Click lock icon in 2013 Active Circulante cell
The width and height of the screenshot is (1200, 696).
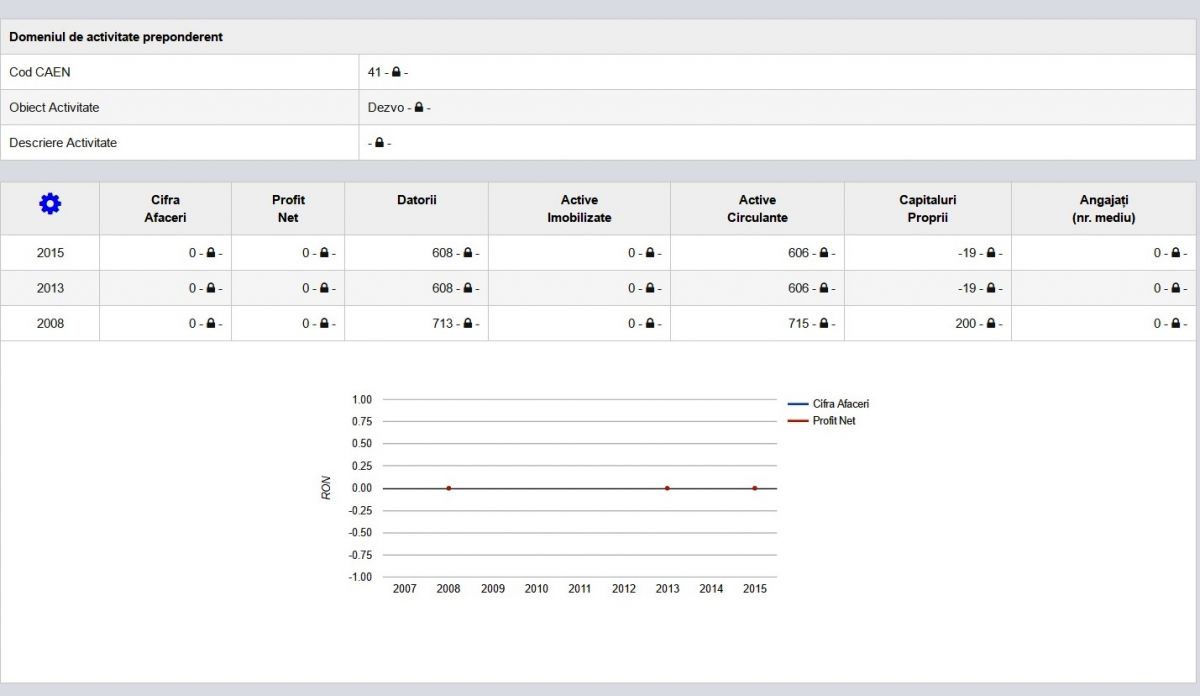[x=823, y=288]
